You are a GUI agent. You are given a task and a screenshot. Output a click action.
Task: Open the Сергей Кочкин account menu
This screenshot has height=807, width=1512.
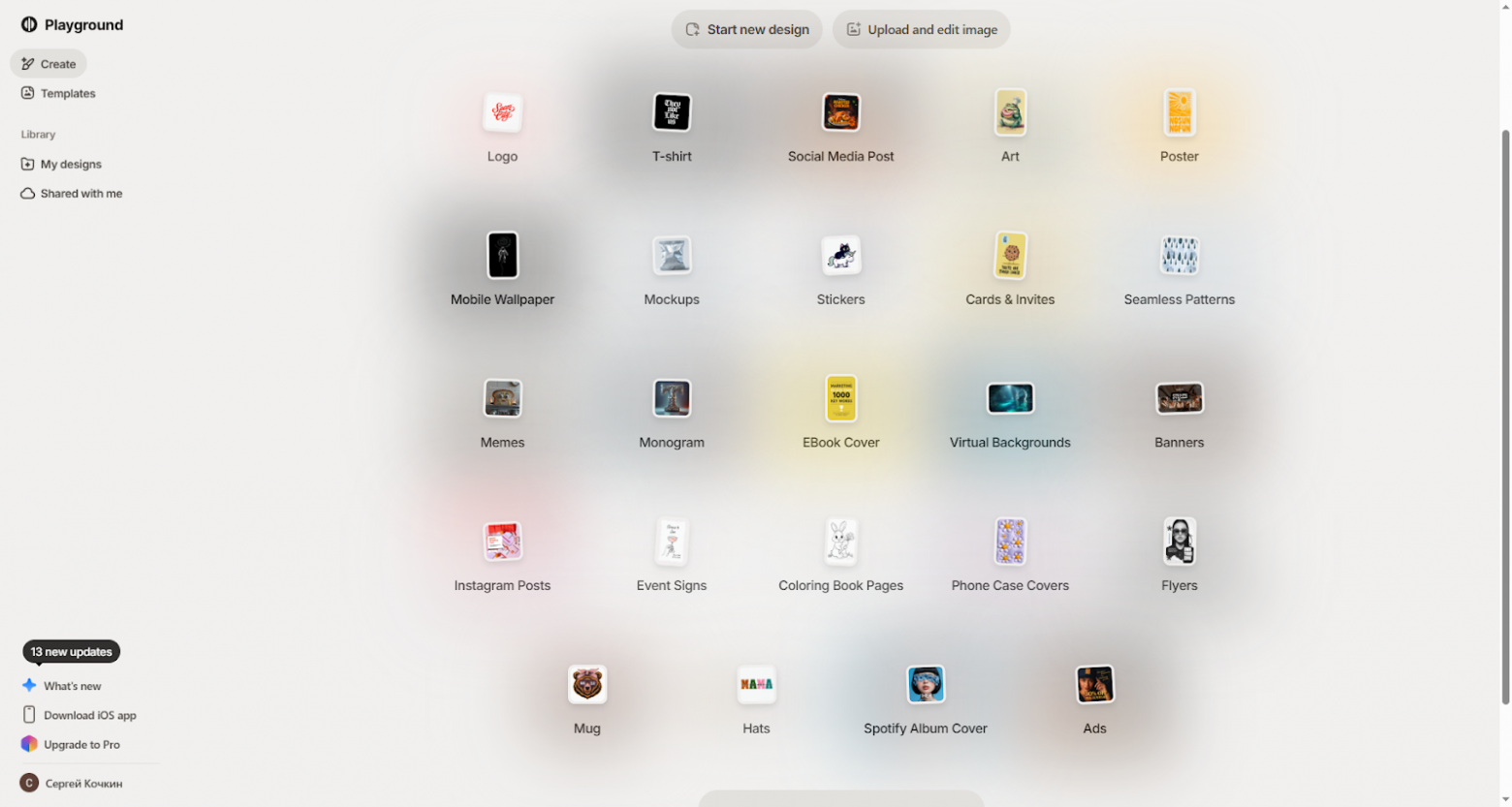[x=72, y=783]
